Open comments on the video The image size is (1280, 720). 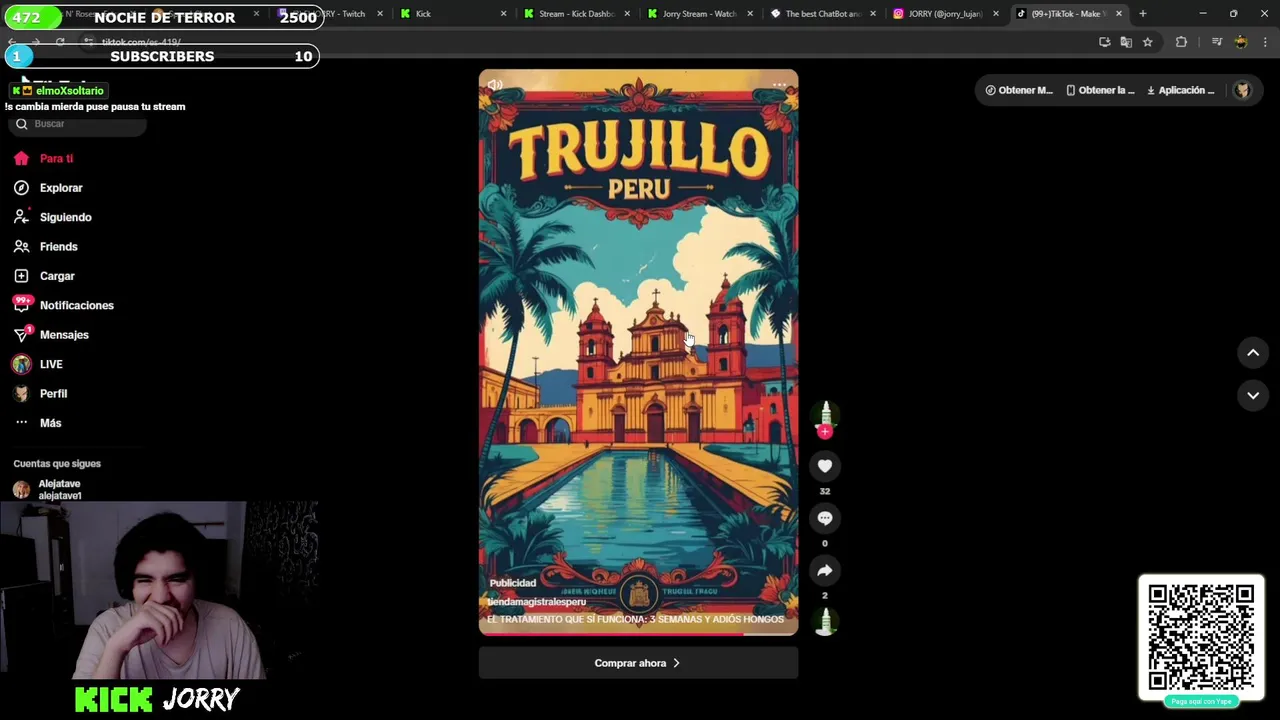click(825, 518)
